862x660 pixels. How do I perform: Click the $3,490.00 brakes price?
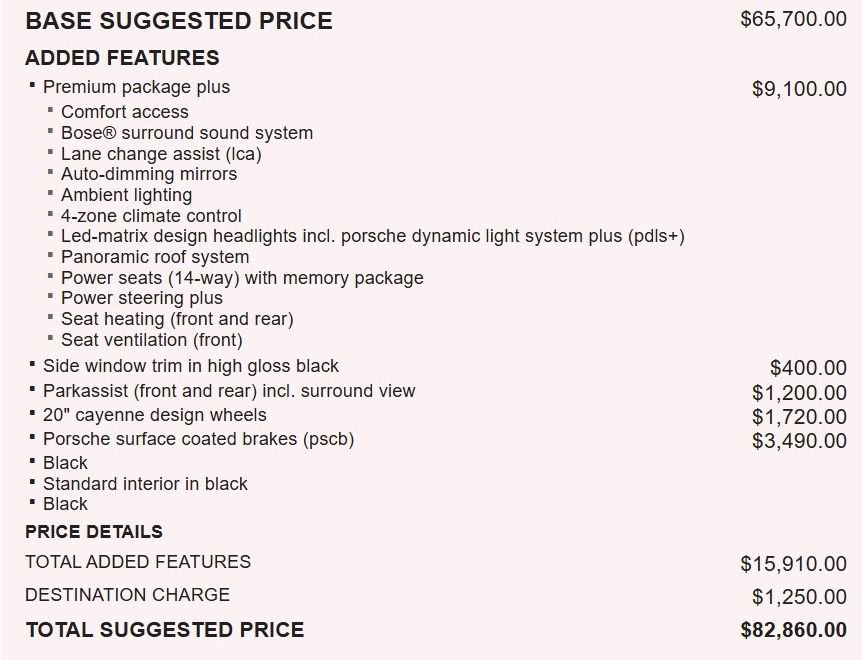(x=799, y=441)
